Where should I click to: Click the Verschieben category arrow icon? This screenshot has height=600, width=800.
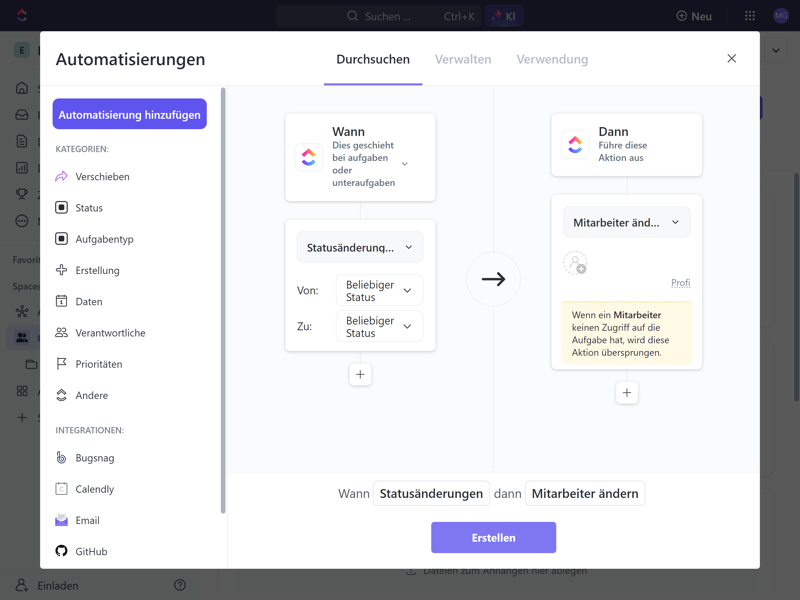point(62,176)
